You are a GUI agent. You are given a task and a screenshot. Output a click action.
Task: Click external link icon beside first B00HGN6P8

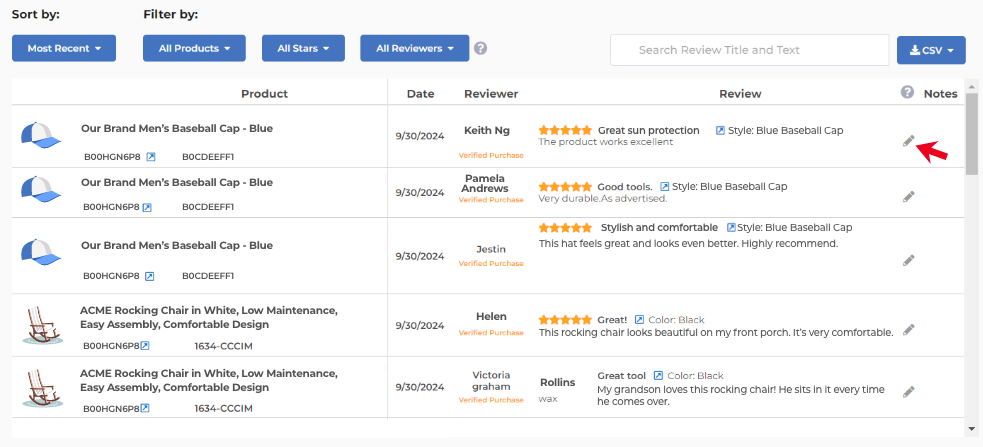click(x=151, y=156)
